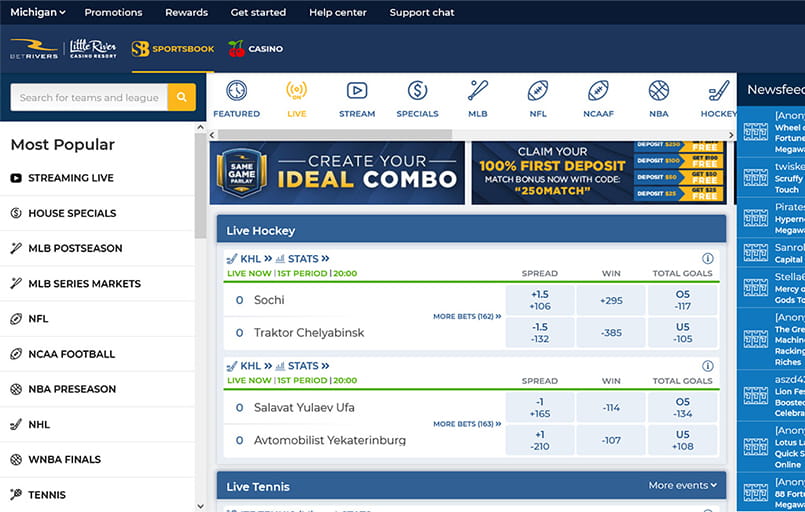Screen dimensions: 805x512
Task: Open the Stream play icon
Action: pos(356,91)
